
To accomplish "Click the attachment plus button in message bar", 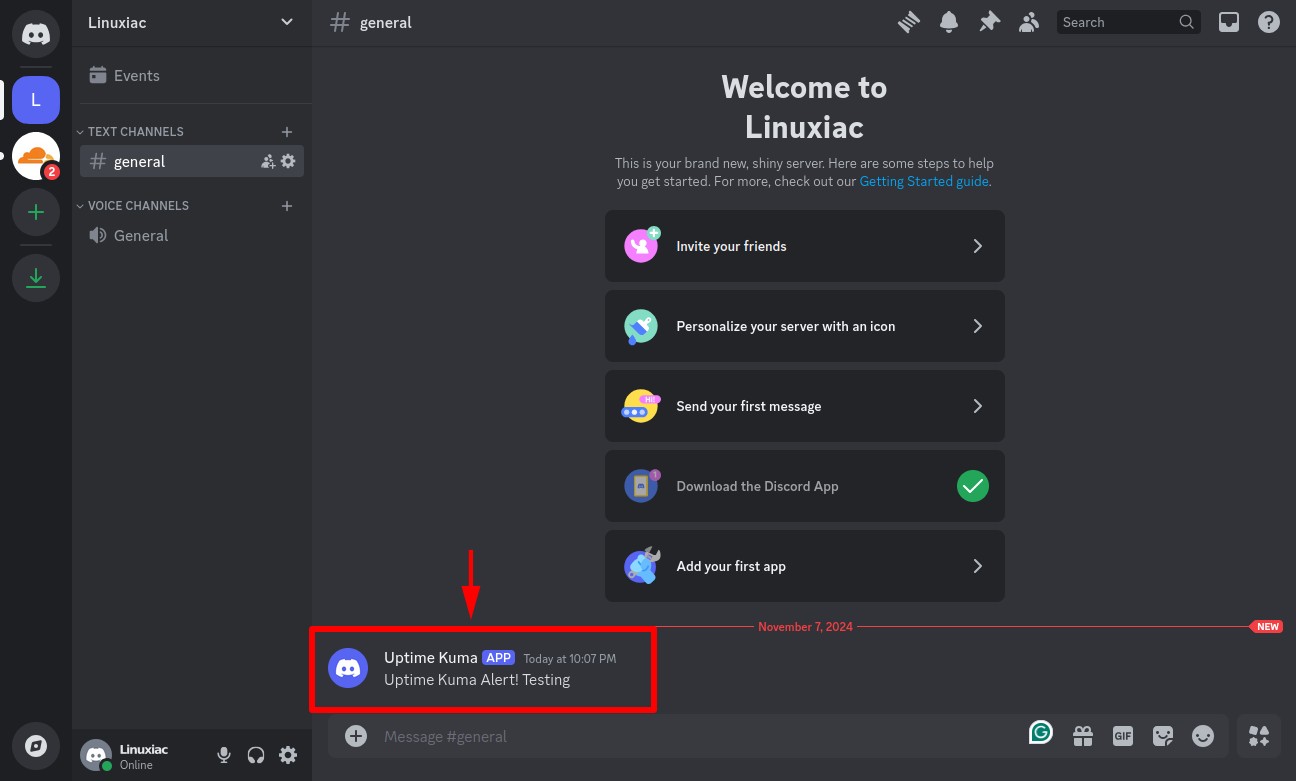I will pyautogui.click(x=356, y=736).
